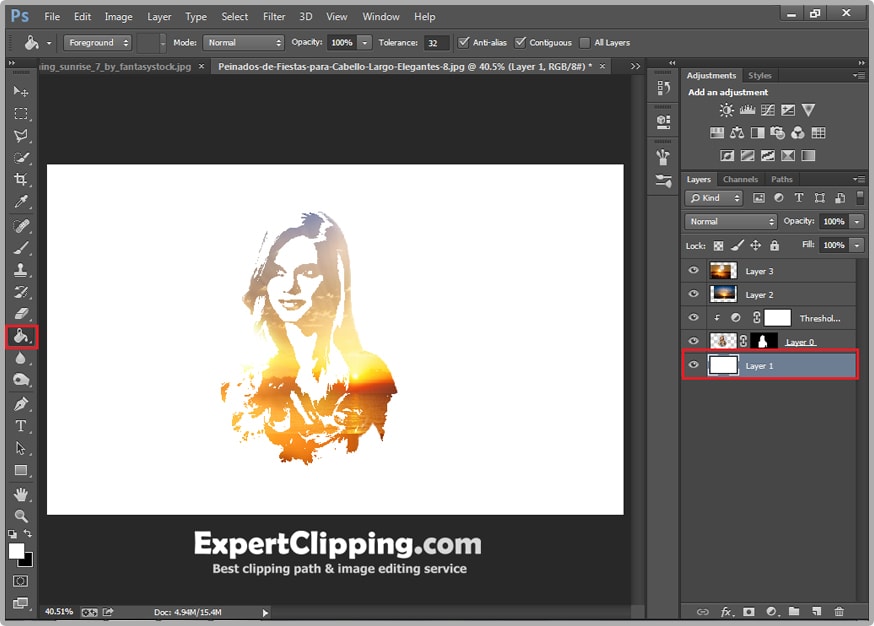874x626 pixels.
Task: Open the blending Mode dropdown in options bar
Action: [x=244, y=43]
